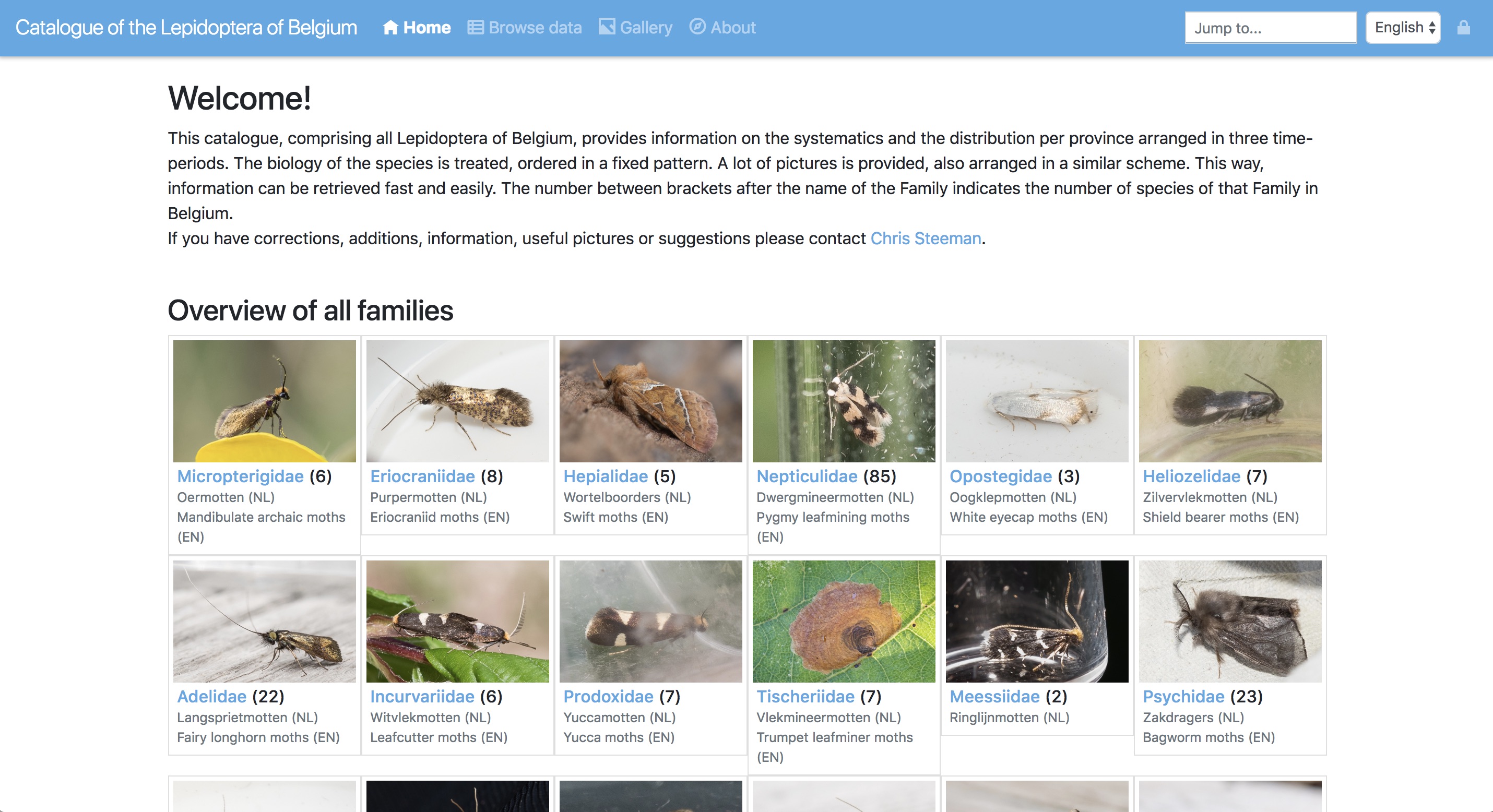Open the Adelidae family link
The image size is (1493, 812).
211,696
